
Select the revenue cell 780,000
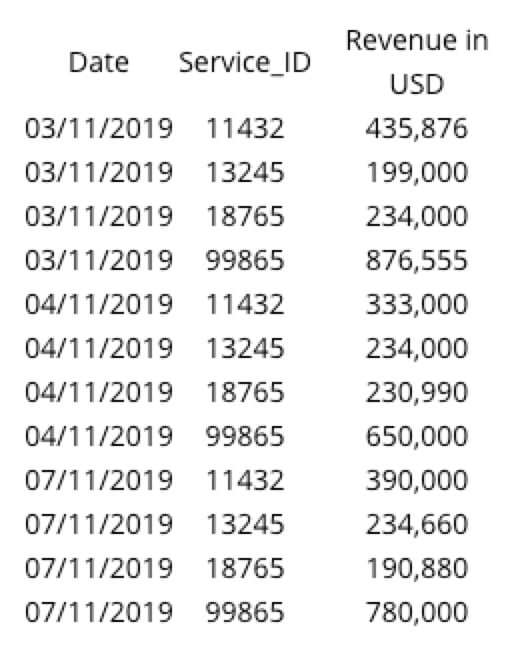[417, 612]
